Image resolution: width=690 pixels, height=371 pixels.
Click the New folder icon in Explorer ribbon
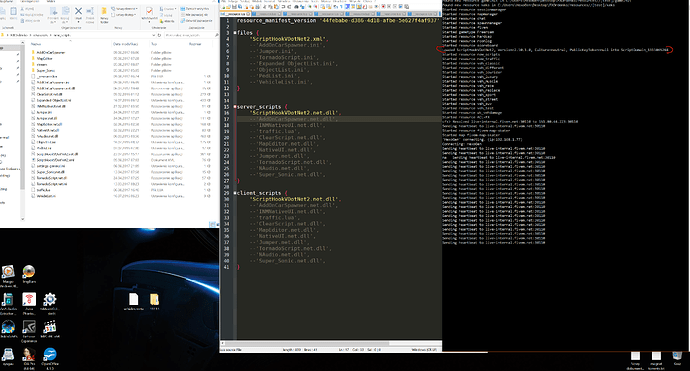pyautogui.click(x=104, y=11)
